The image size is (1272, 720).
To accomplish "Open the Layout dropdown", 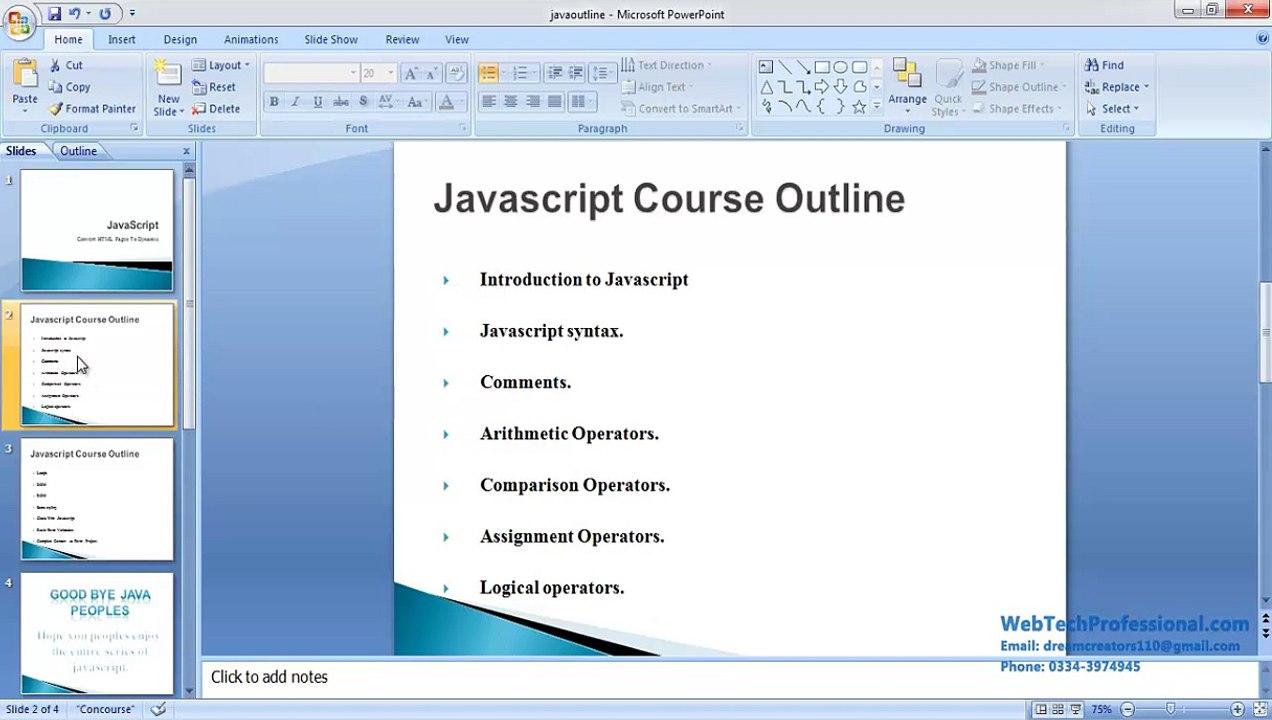I will tap(221, 65).
